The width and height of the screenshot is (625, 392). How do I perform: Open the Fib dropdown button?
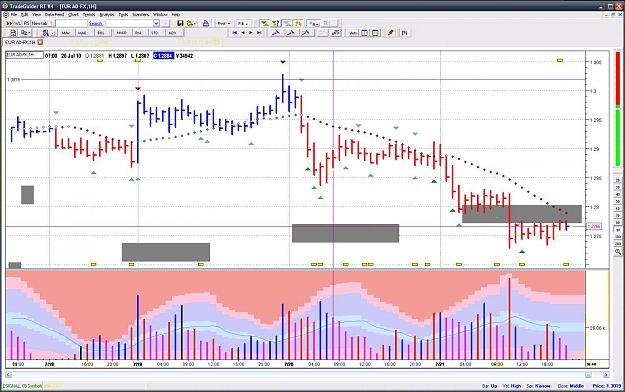click(x=243, y=24)
